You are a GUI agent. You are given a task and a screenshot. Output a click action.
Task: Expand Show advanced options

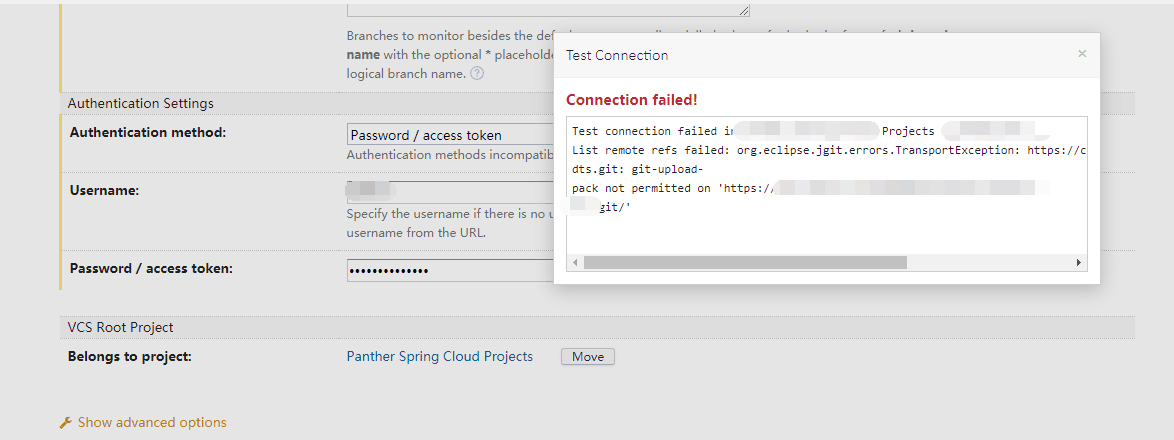click(152, 423)
